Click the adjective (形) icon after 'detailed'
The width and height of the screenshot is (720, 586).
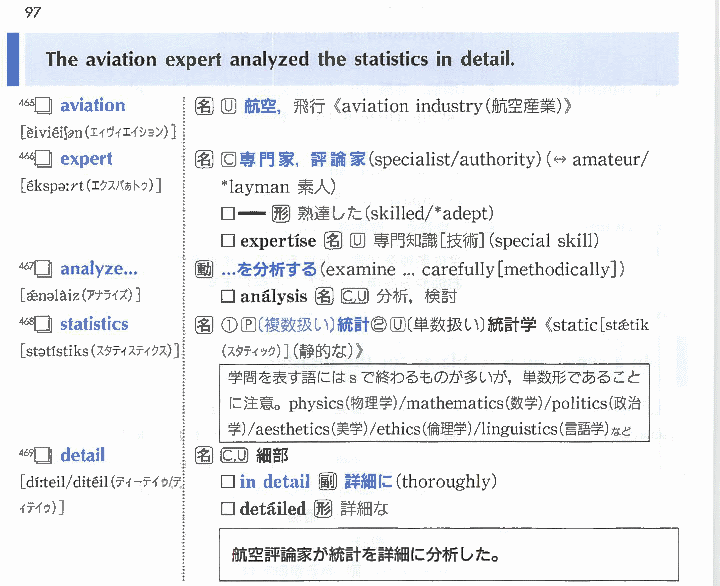tap(322, 509)
